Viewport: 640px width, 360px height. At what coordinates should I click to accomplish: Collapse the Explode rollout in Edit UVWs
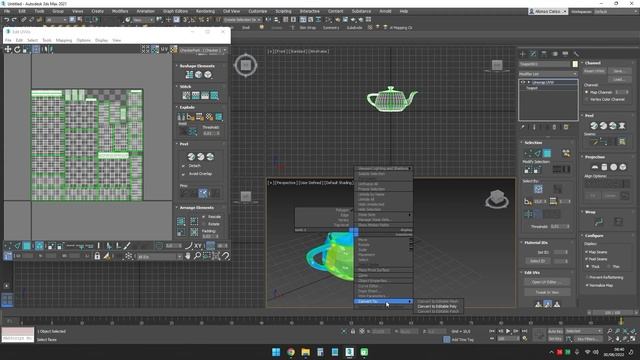187,107
